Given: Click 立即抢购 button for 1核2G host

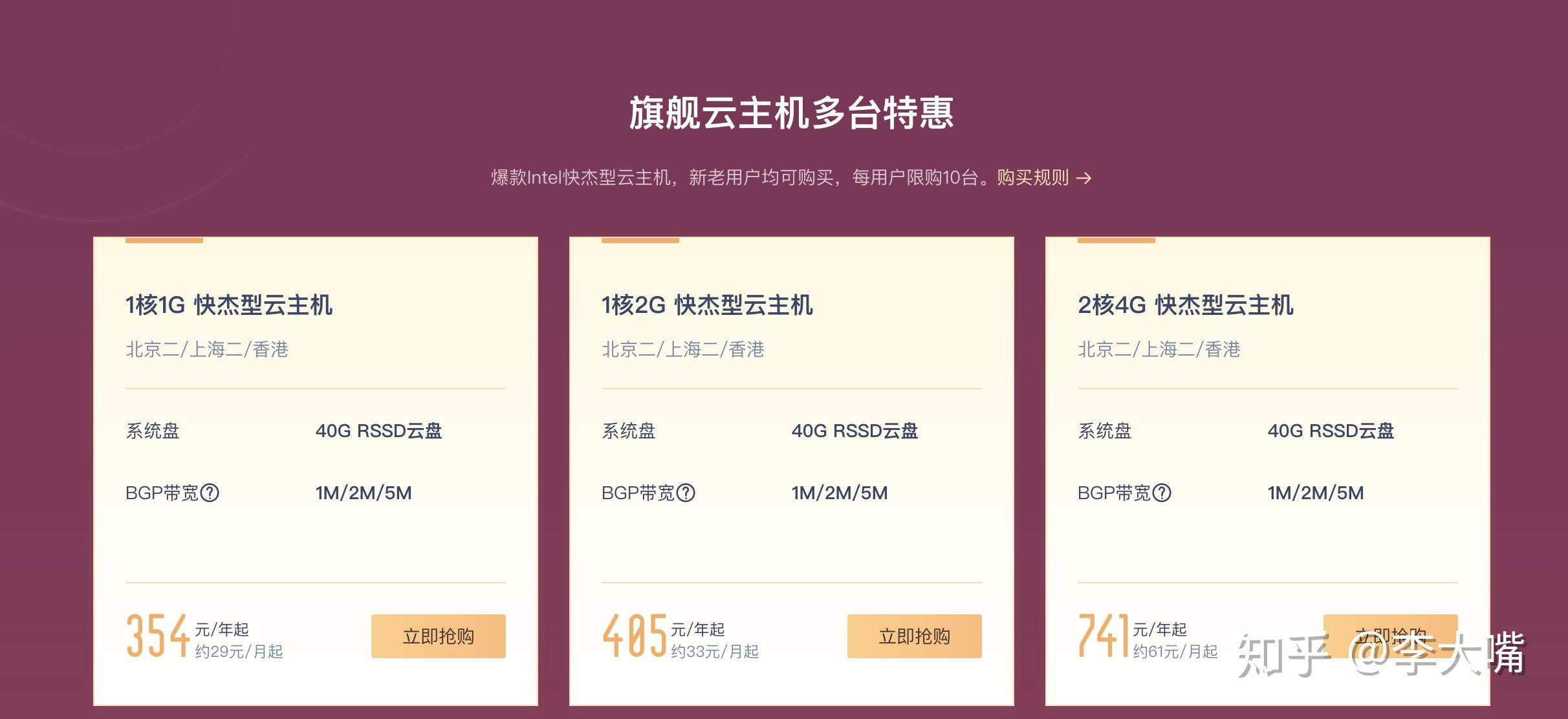Looking at the screenshot, I should [915, 636].
